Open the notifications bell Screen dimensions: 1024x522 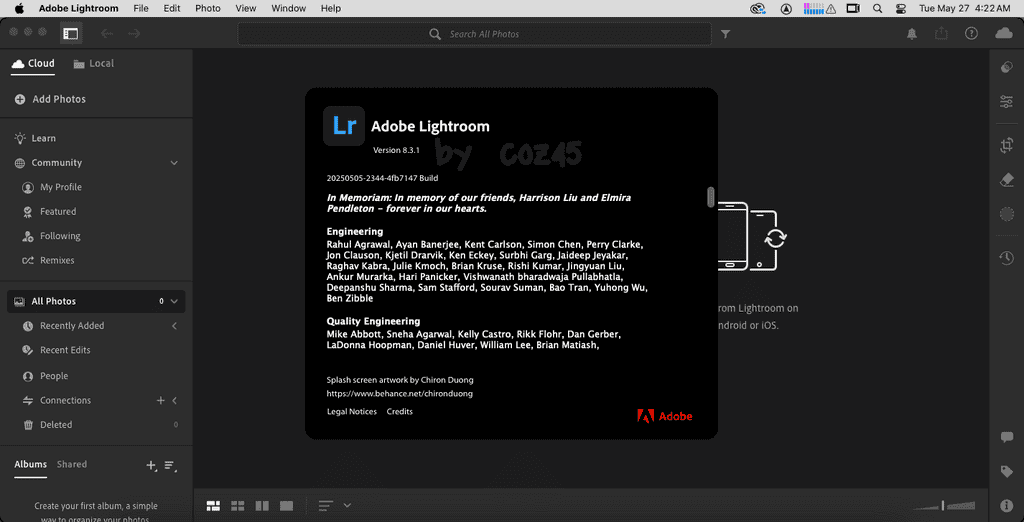point(912,34)
